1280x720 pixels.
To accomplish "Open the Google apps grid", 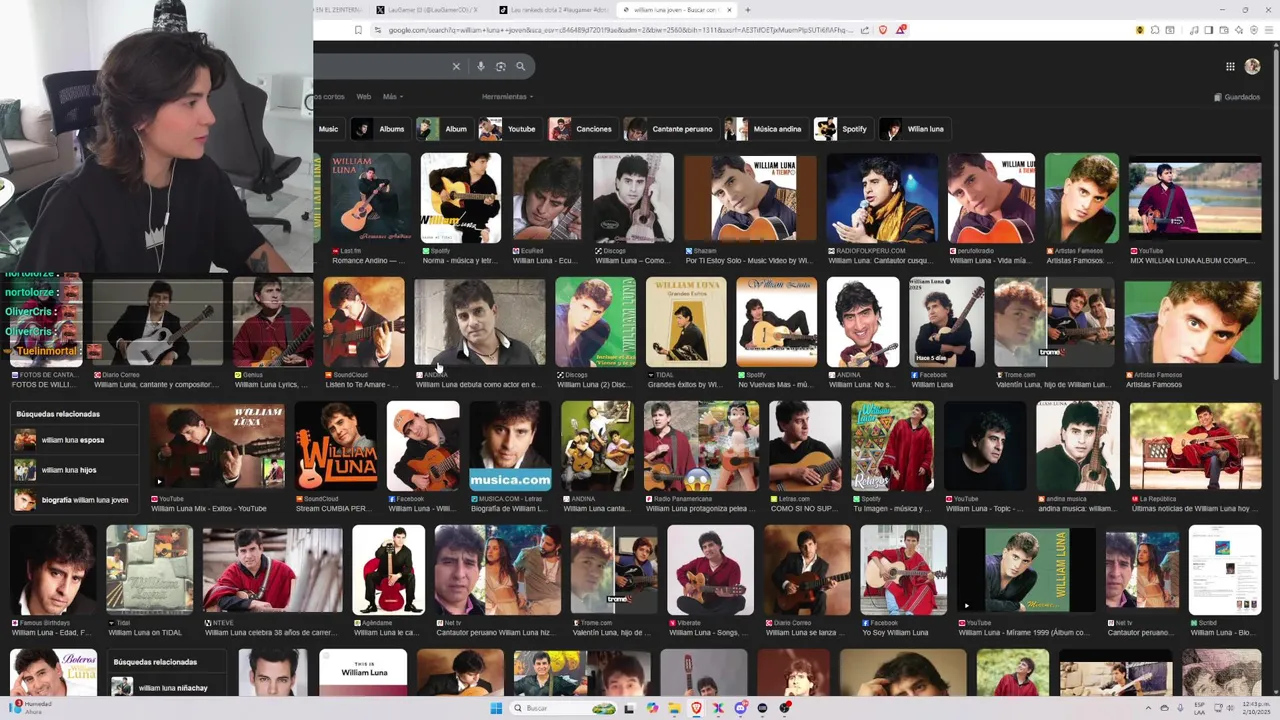I will click(1230, 67).
